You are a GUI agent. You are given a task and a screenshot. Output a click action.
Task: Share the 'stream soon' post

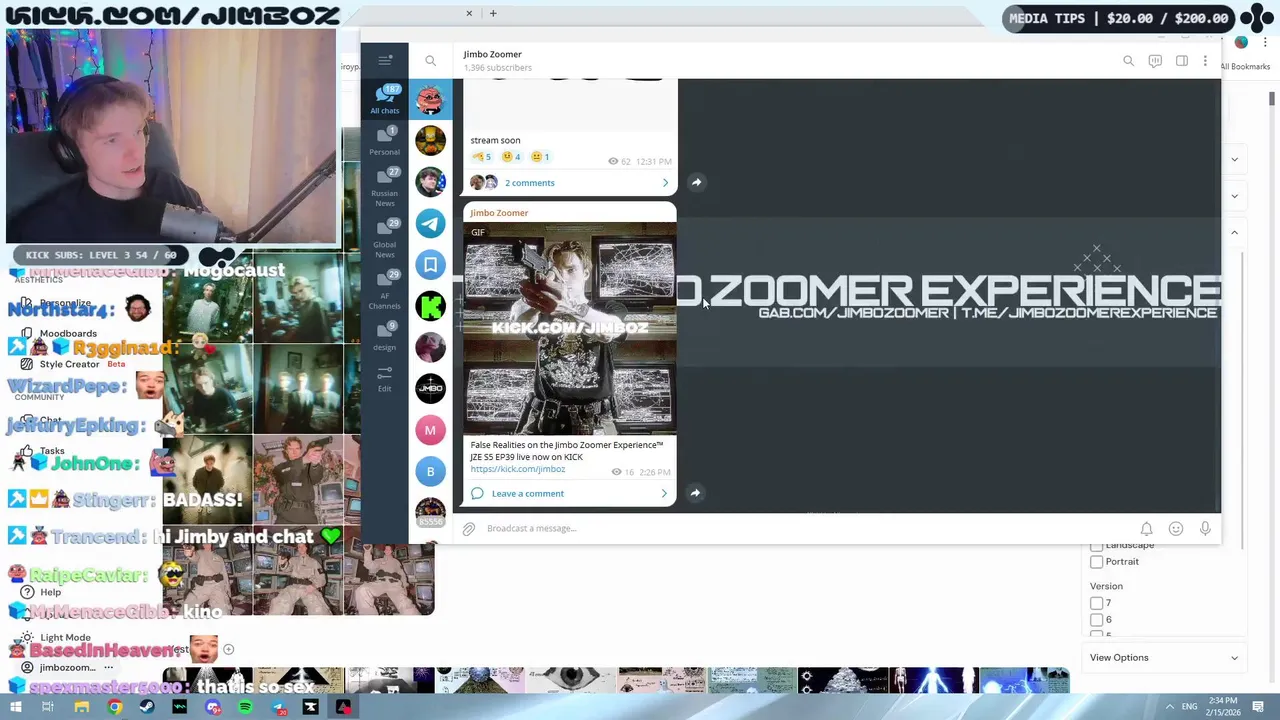coord(696,182)
